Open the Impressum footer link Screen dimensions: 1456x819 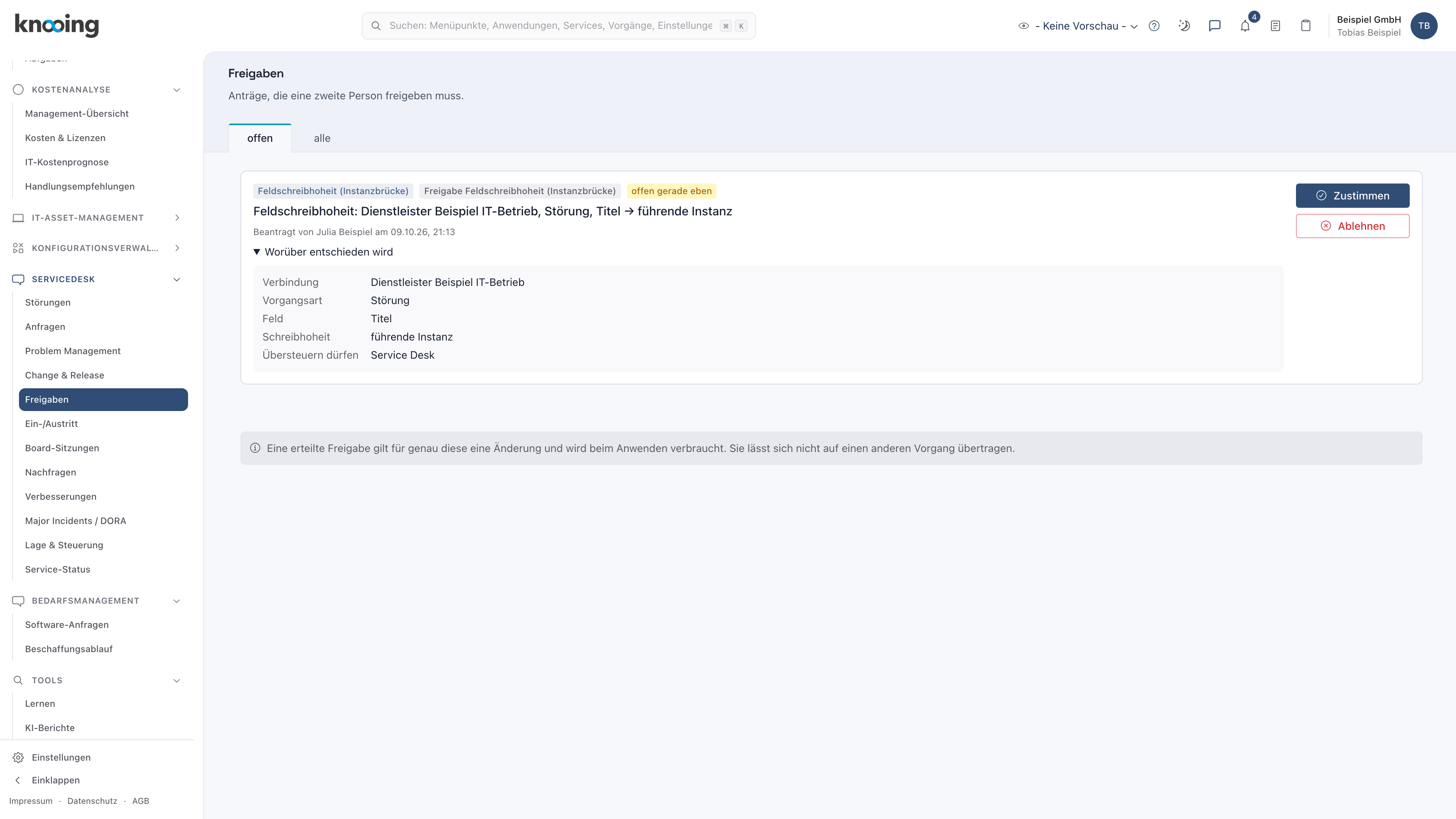click(x=30, y=802)
